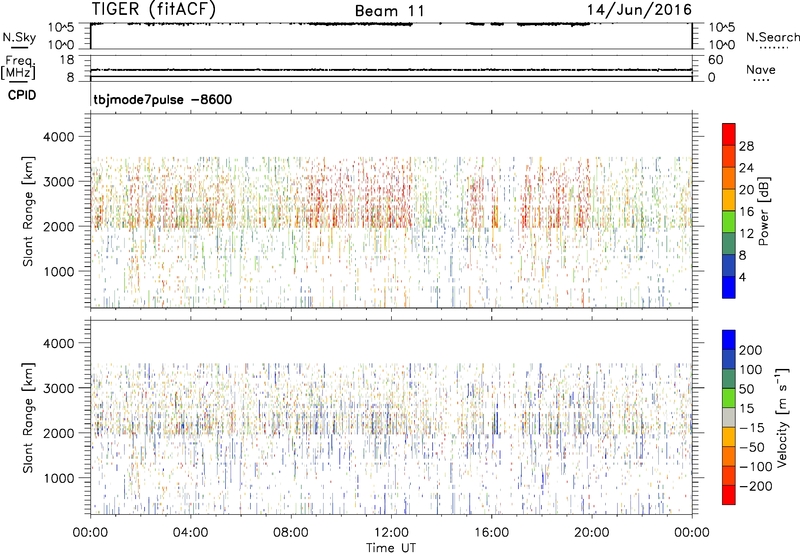Click the Beam 11 label
Screen dimensions: 800x554
click(x=390, y=11)
